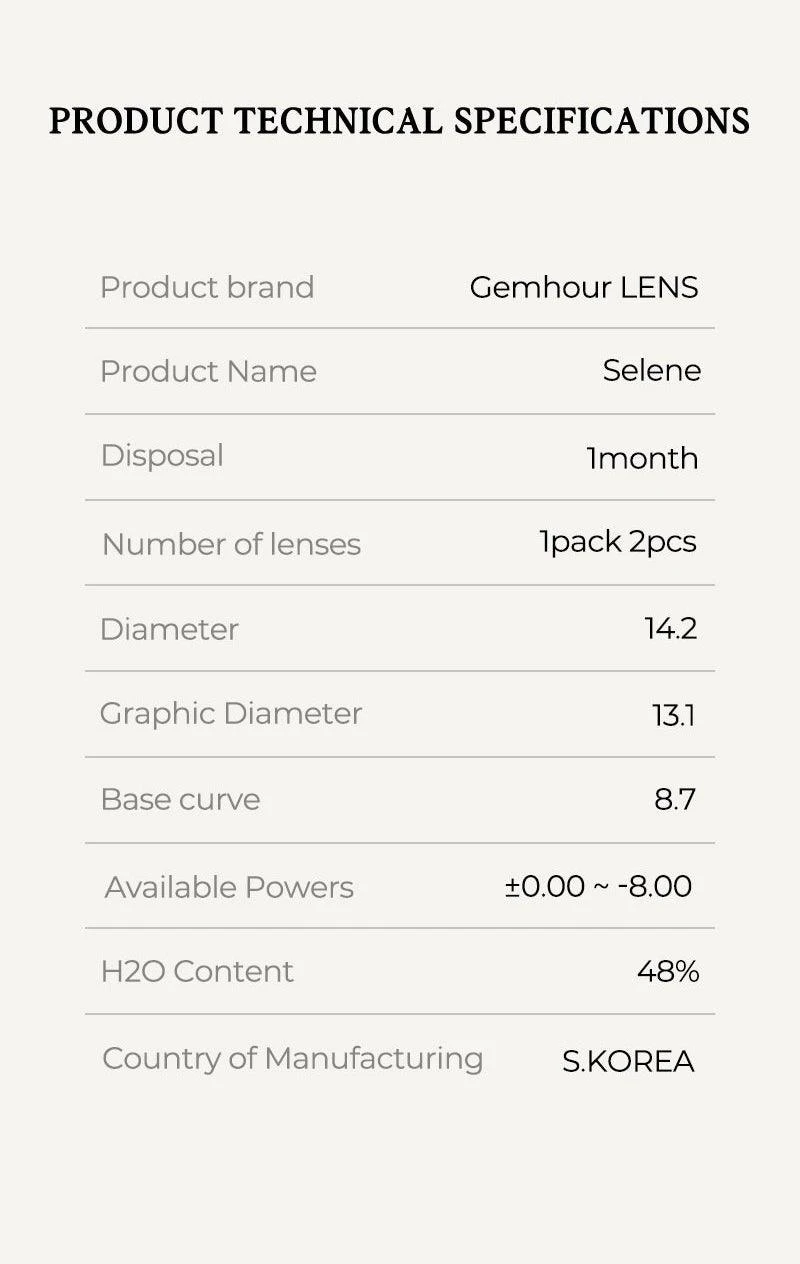The image size is (800, 1264).
Task: Select the 14.2 diameter value
Action: pos(670,628)
